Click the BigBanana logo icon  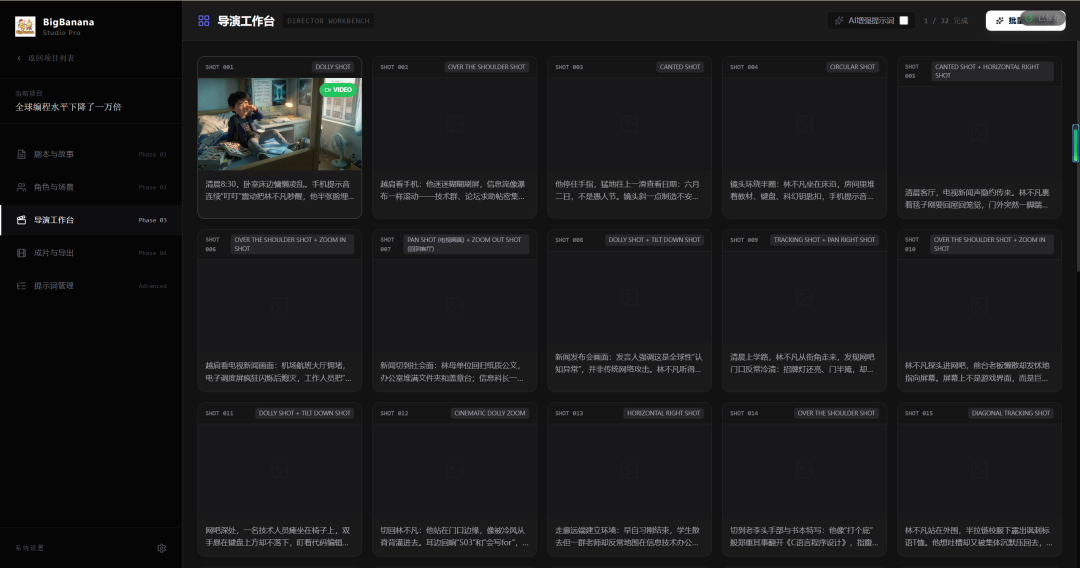pos(25,26)
